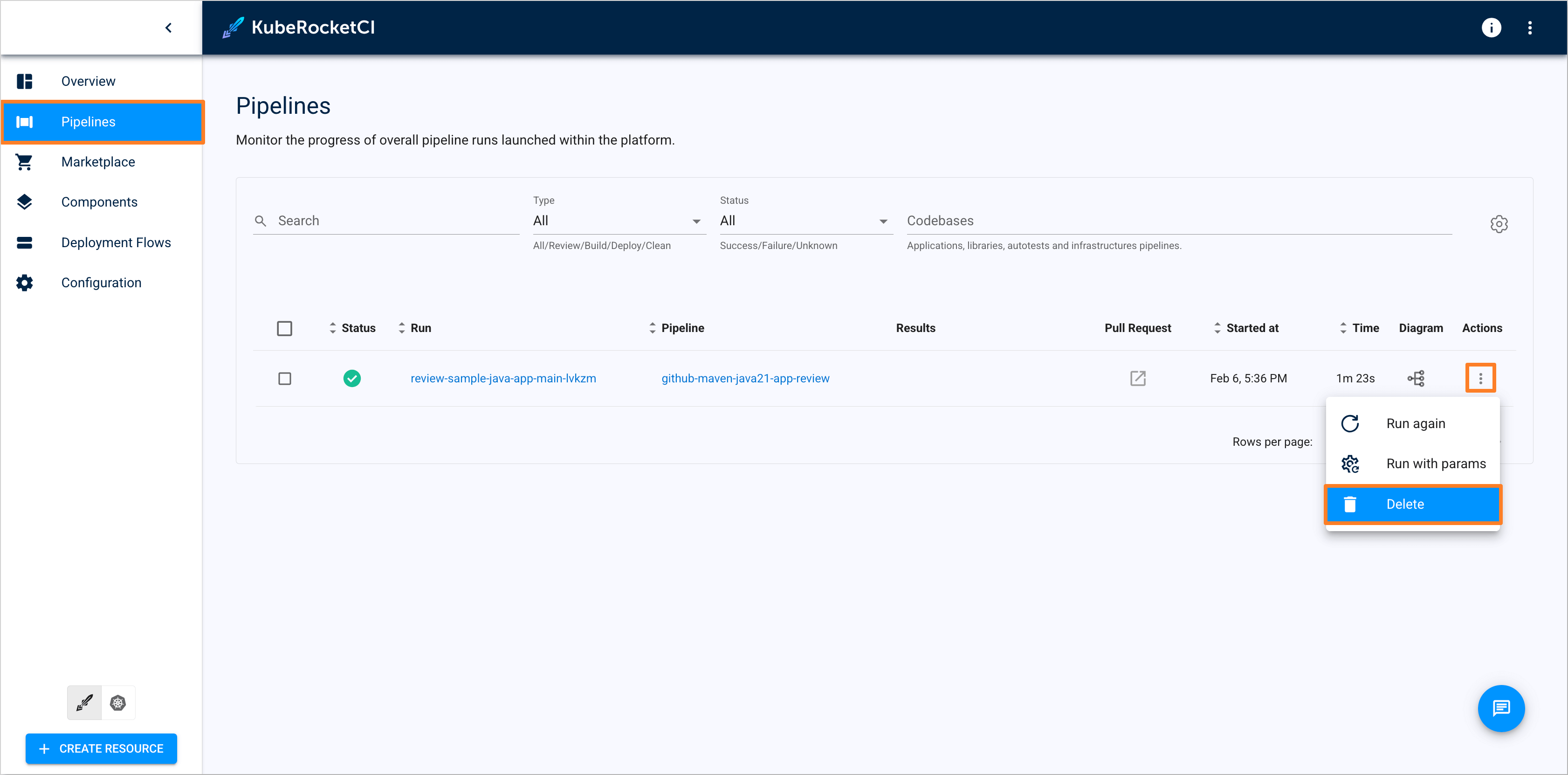Click the info icon in header
This screenshot has height=775, width=1568.
pos(1491,28)
